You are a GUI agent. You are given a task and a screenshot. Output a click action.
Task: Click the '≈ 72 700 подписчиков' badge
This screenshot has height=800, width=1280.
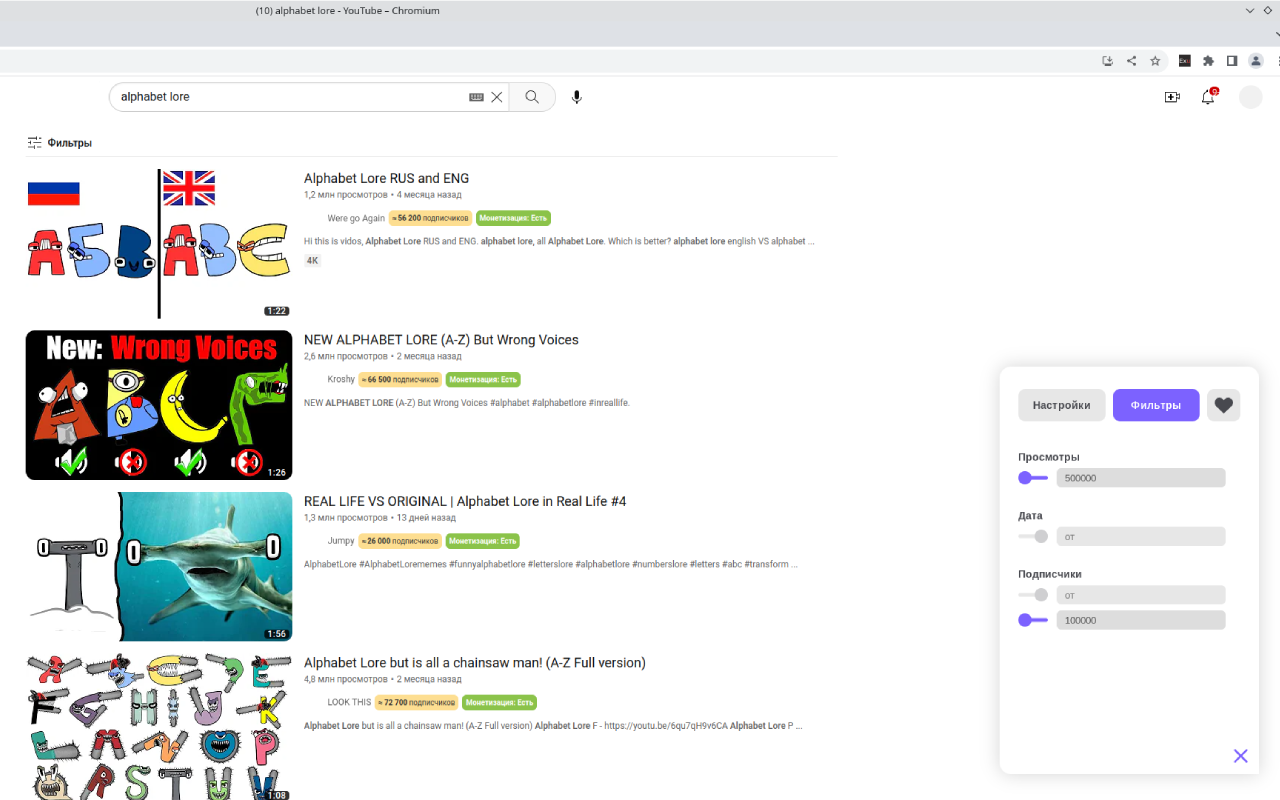point(416,702)
